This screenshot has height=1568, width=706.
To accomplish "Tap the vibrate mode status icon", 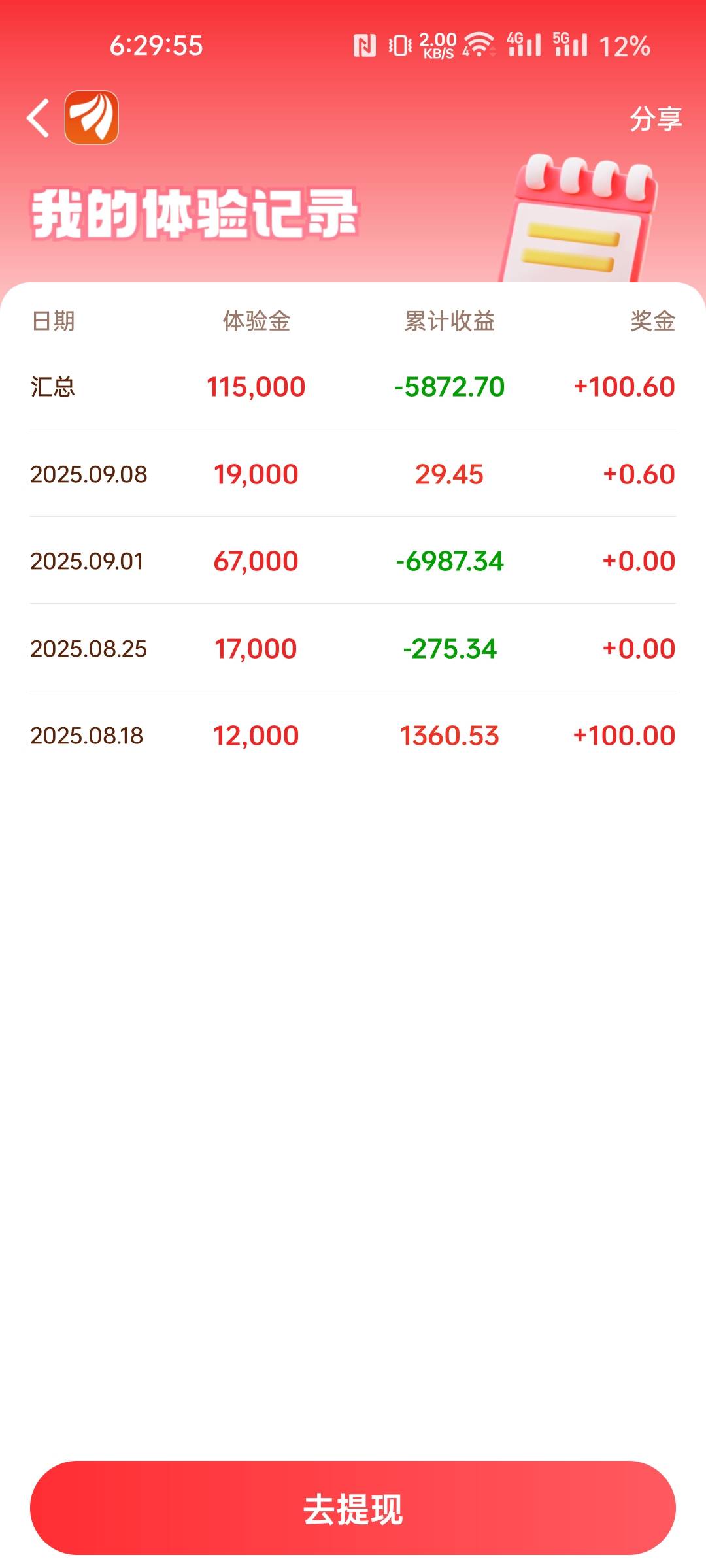I will [399, 46].
